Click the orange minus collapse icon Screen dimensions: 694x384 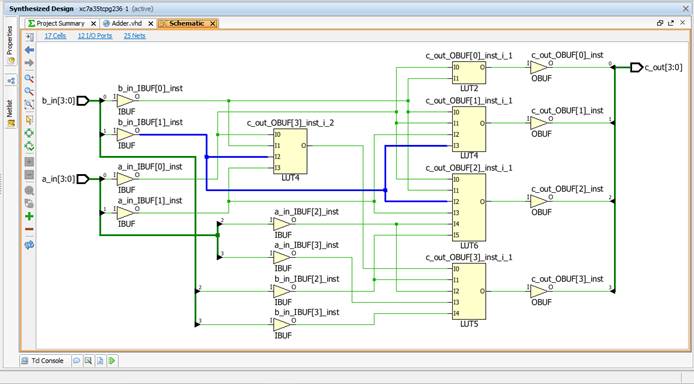pyautogui.click(x=29, y=229)
